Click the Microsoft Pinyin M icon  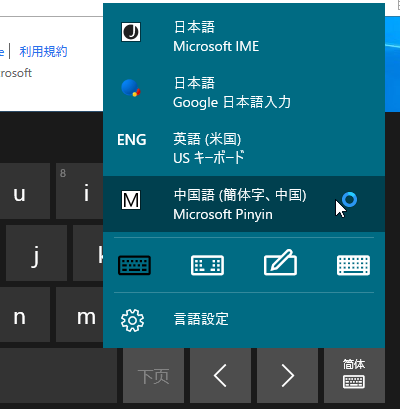[131, 200]
